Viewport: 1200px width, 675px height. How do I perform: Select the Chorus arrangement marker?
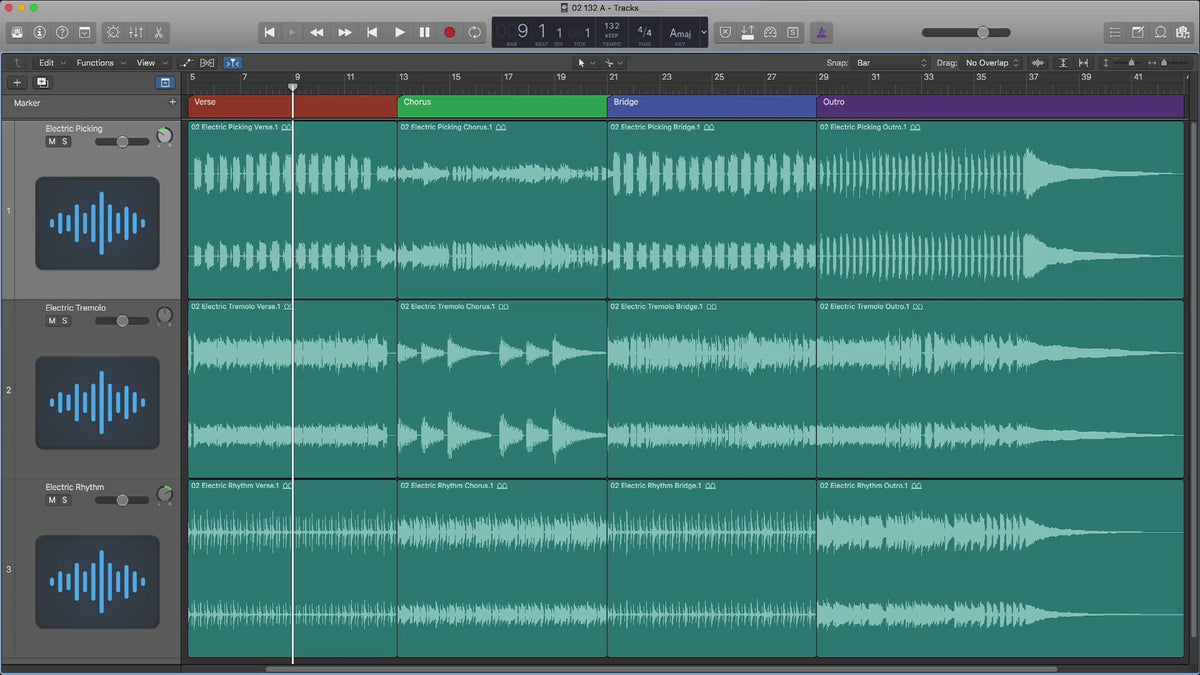(502, 106)
